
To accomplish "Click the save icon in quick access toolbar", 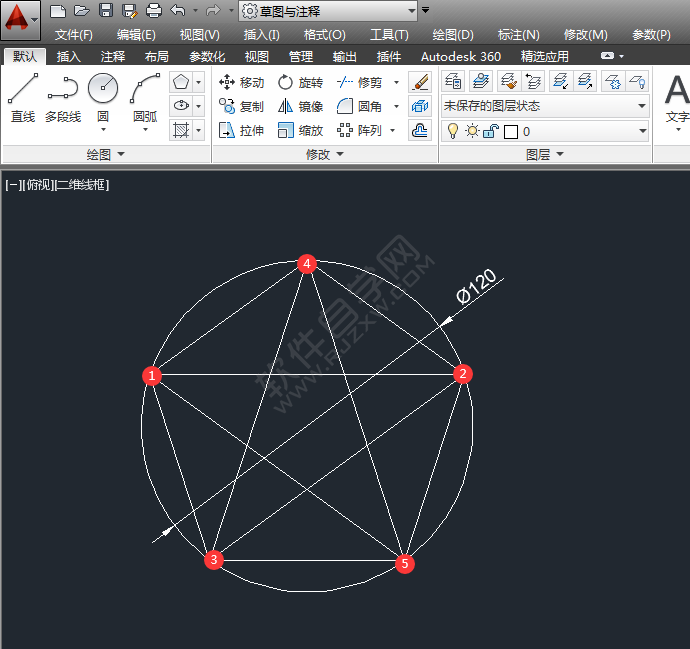I will pyautogui.click(x=106, y=11).
